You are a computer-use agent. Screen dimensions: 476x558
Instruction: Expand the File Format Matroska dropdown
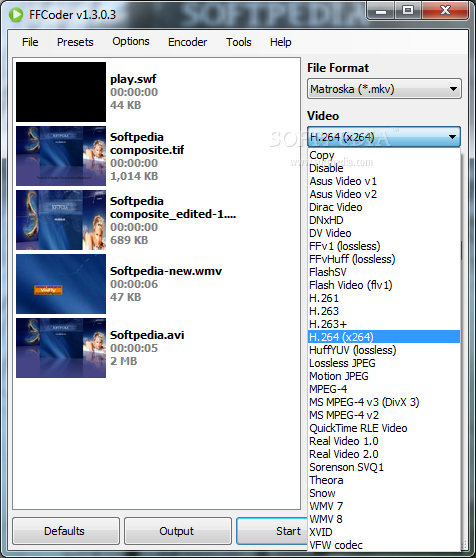click(x=384, y=89)
